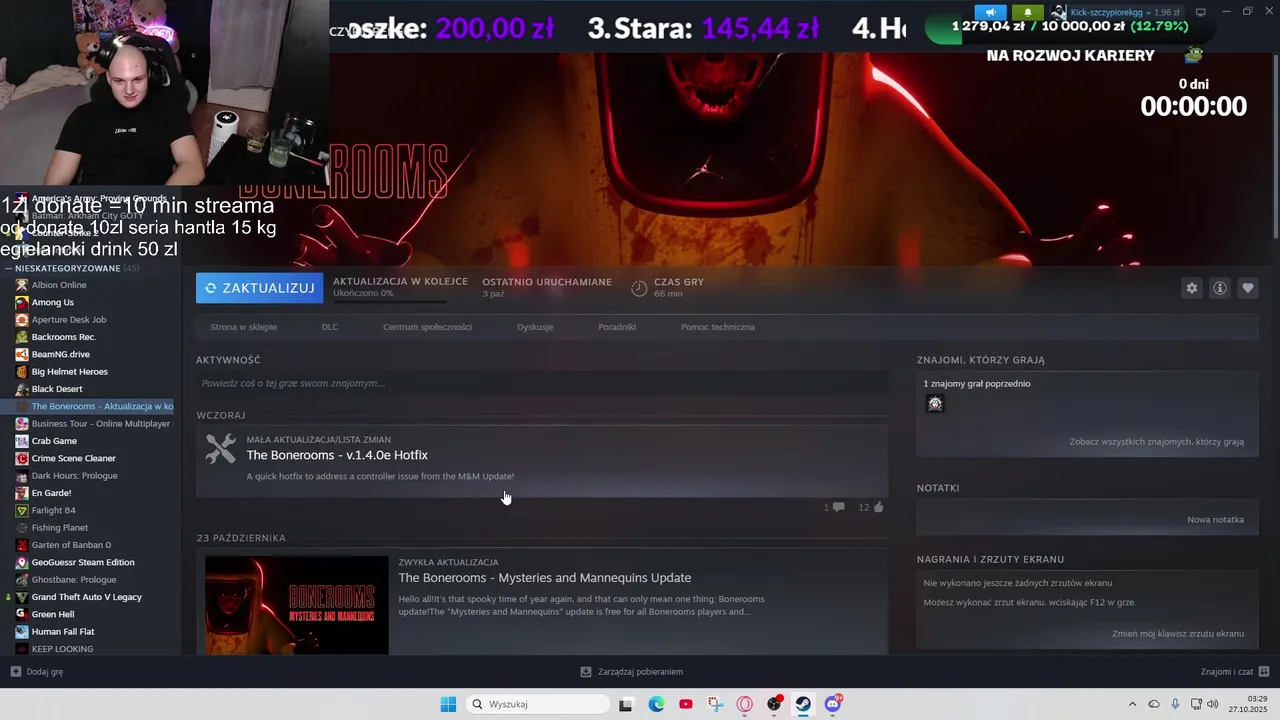Image resolution: width=1280 pixels, height=720 pixels.
Task: Like the Hotfix post with thumbs-up icon
Action: click(878, 507)
